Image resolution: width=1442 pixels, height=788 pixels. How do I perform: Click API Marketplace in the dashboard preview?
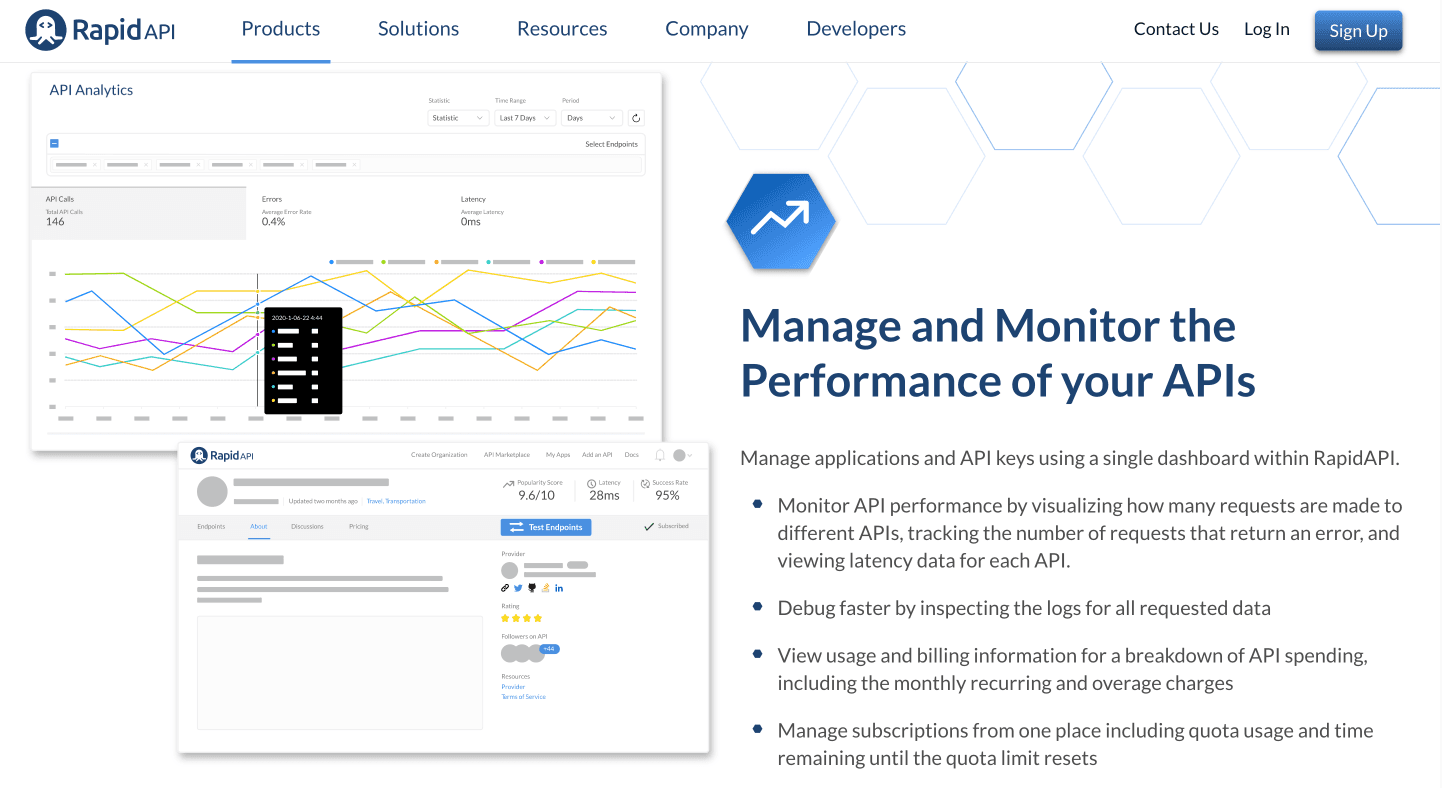[507, 455]
